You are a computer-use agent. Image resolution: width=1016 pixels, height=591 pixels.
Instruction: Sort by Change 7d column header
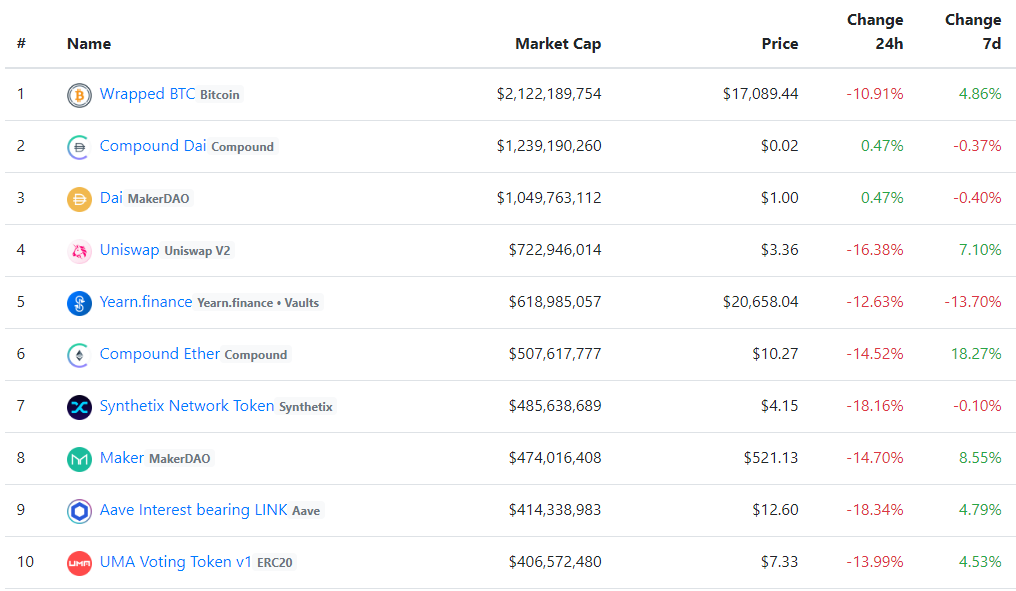click(972, 32)
